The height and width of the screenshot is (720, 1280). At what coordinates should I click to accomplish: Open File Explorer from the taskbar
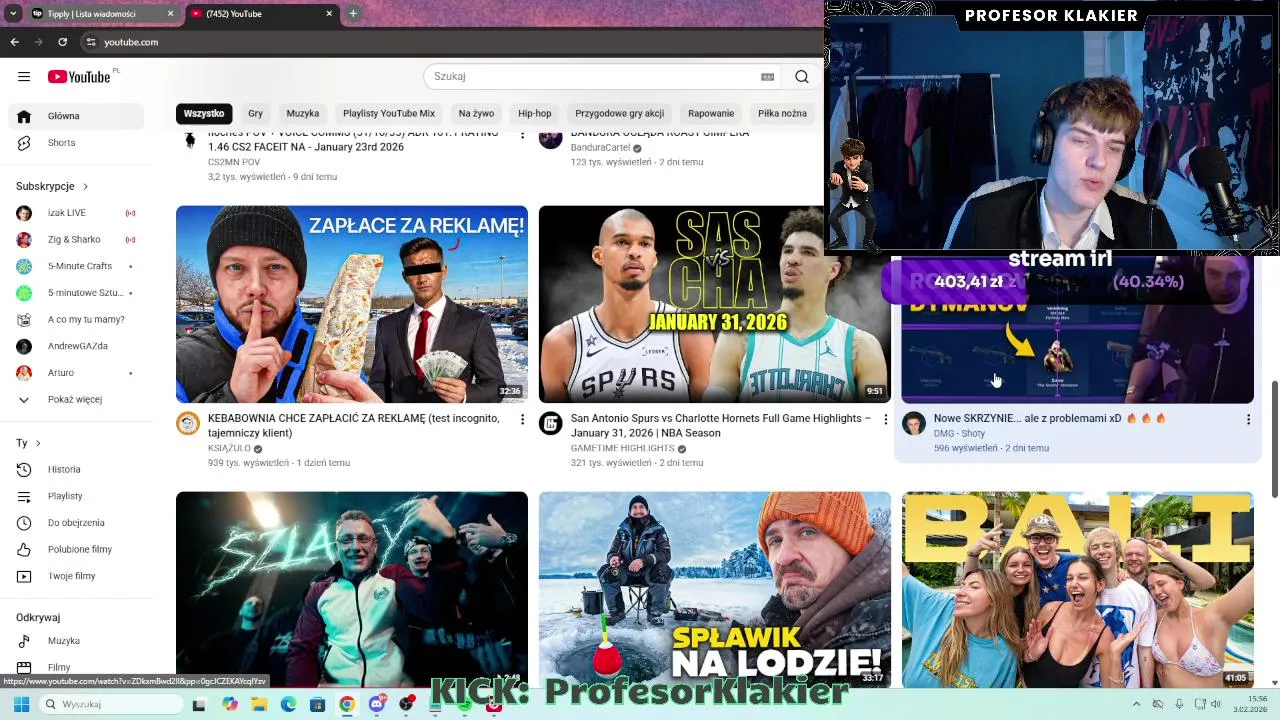(x=259, y=705)
